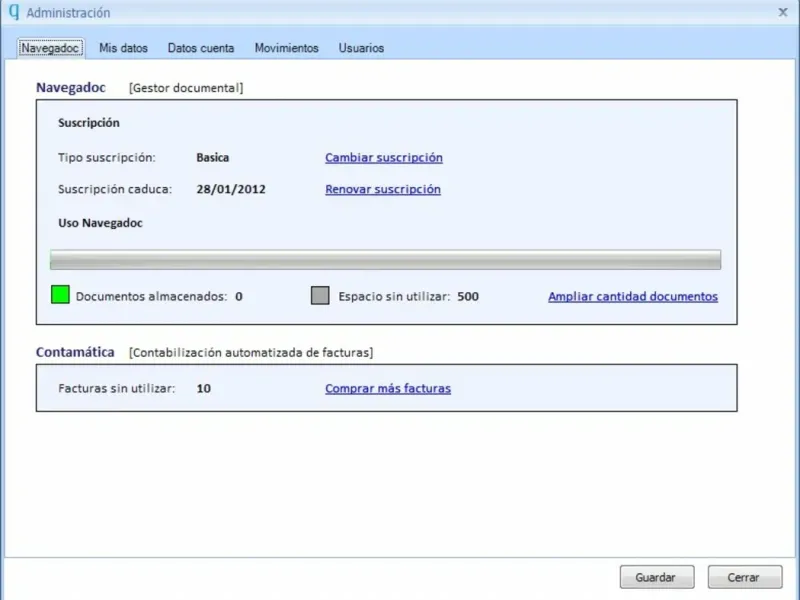Click the Uso Navegadoc heading
This screenshot has height=600, width=800.
100,223
